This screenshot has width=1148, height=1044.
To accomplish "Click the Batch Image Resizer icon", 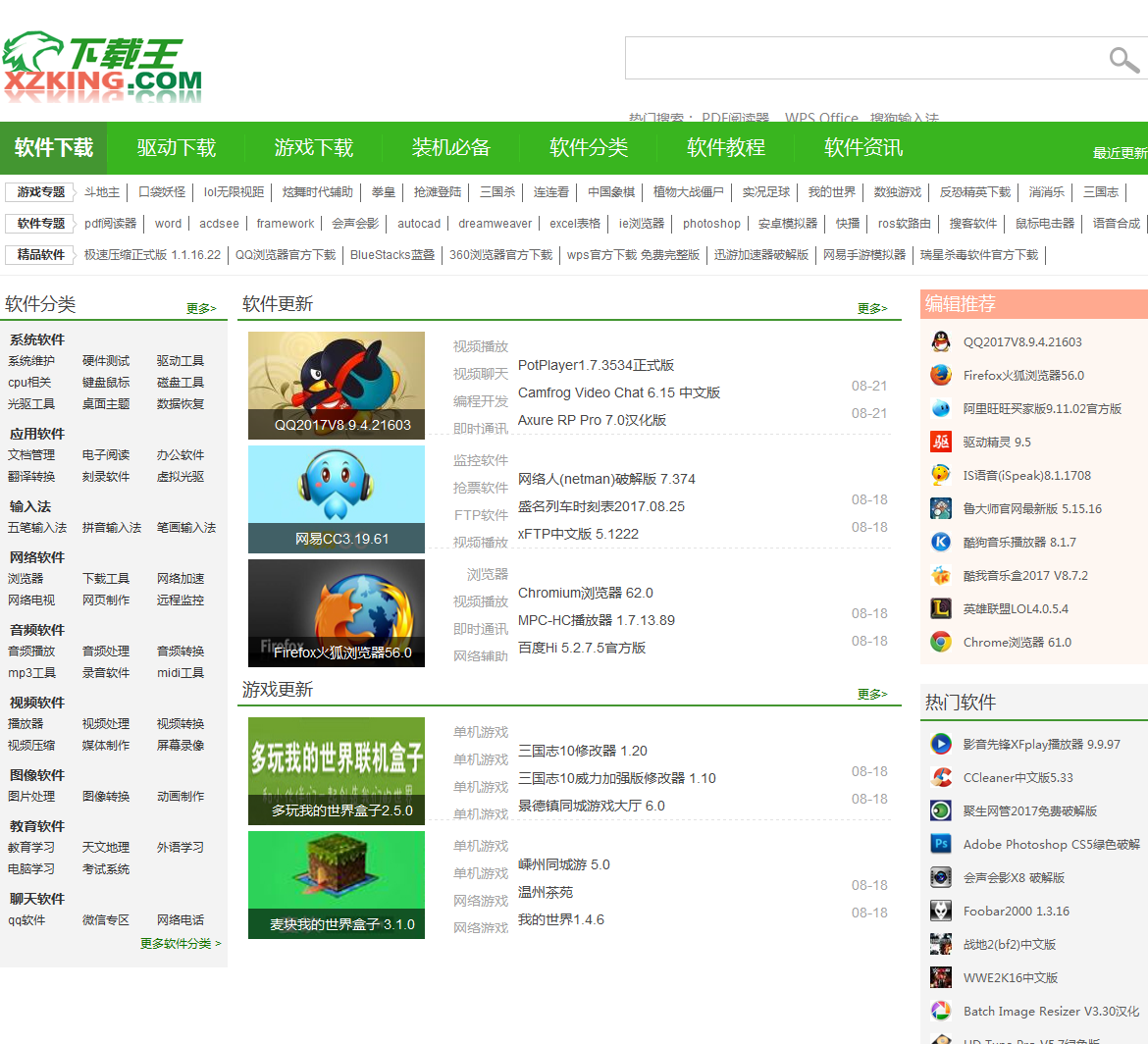I will 941,1011.
